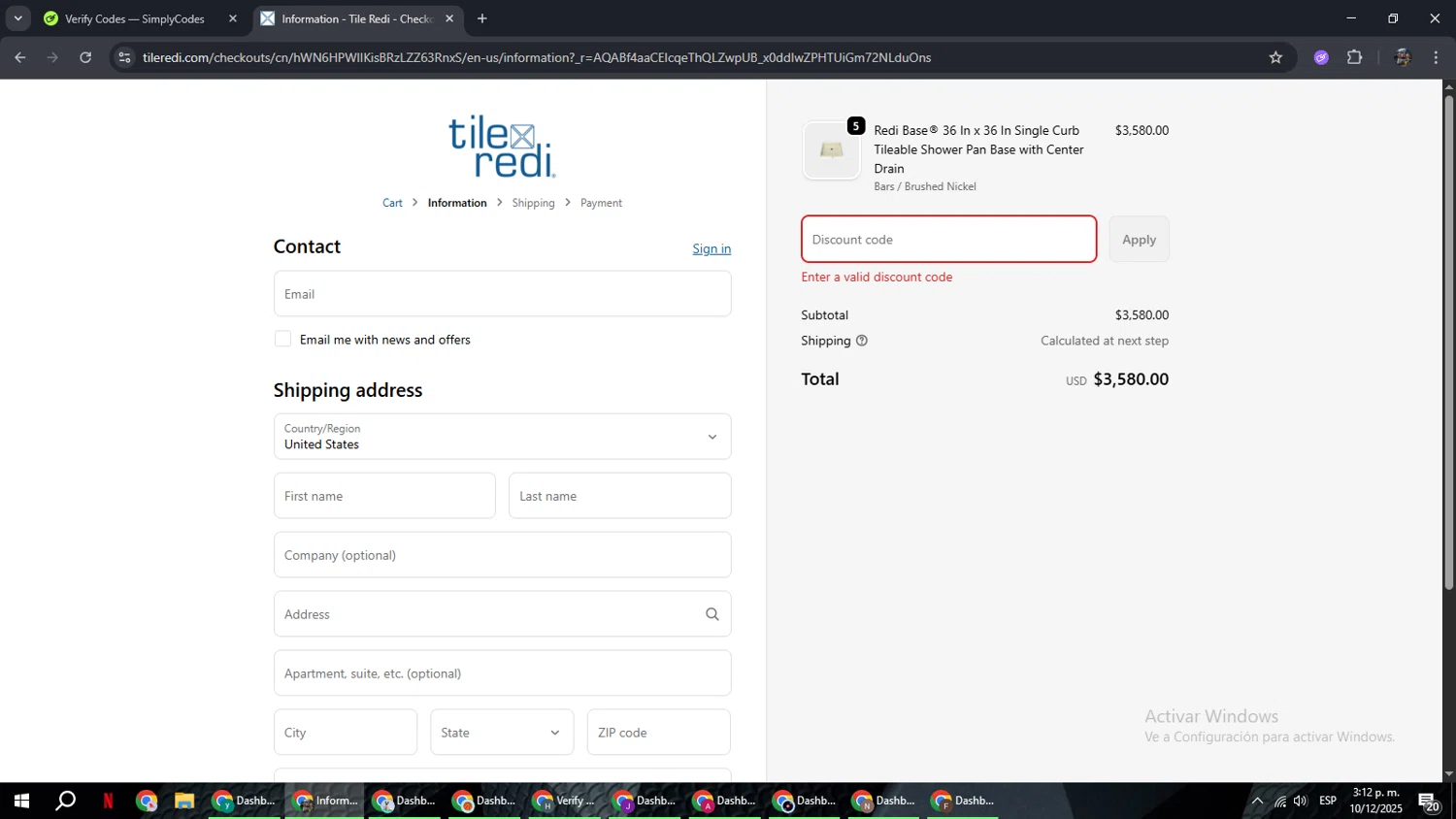Tick the Email me with news and offers checkbox
Image resolution: width=1456 pixels, height=819 pixels.
coord(282,339)
